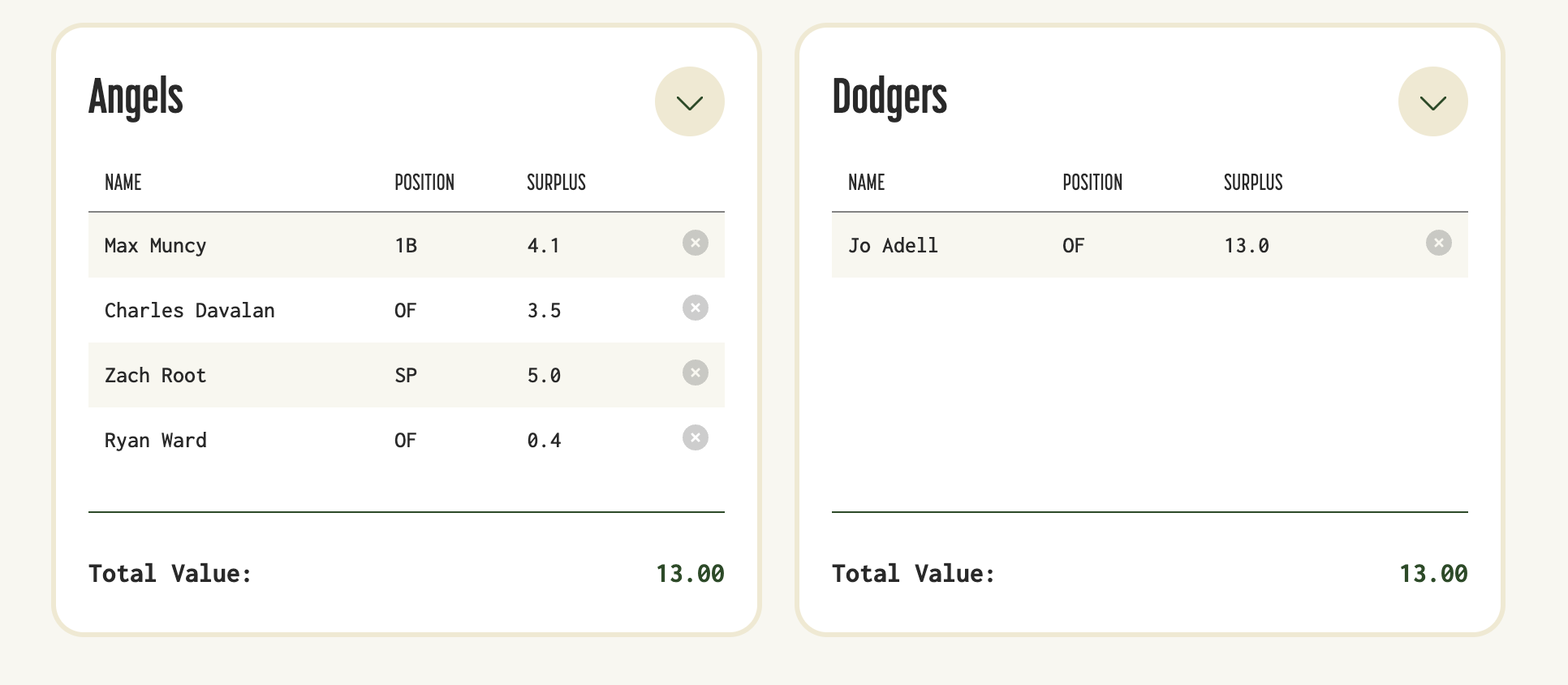The width and height of the screenshot is (1568, 685).
Task: Click the Zach Root player name
Action: point(155,375)
